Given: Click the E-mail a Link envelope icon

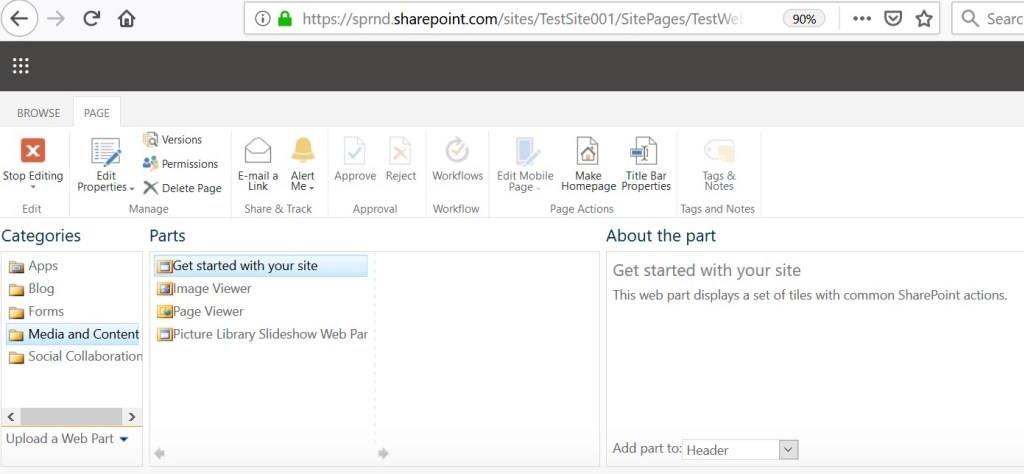Looking at the screenshot, I should point(258,150).
